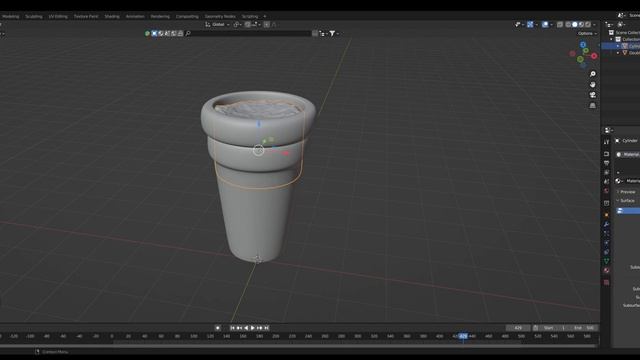Click the play reverse button

coord(246,328)
